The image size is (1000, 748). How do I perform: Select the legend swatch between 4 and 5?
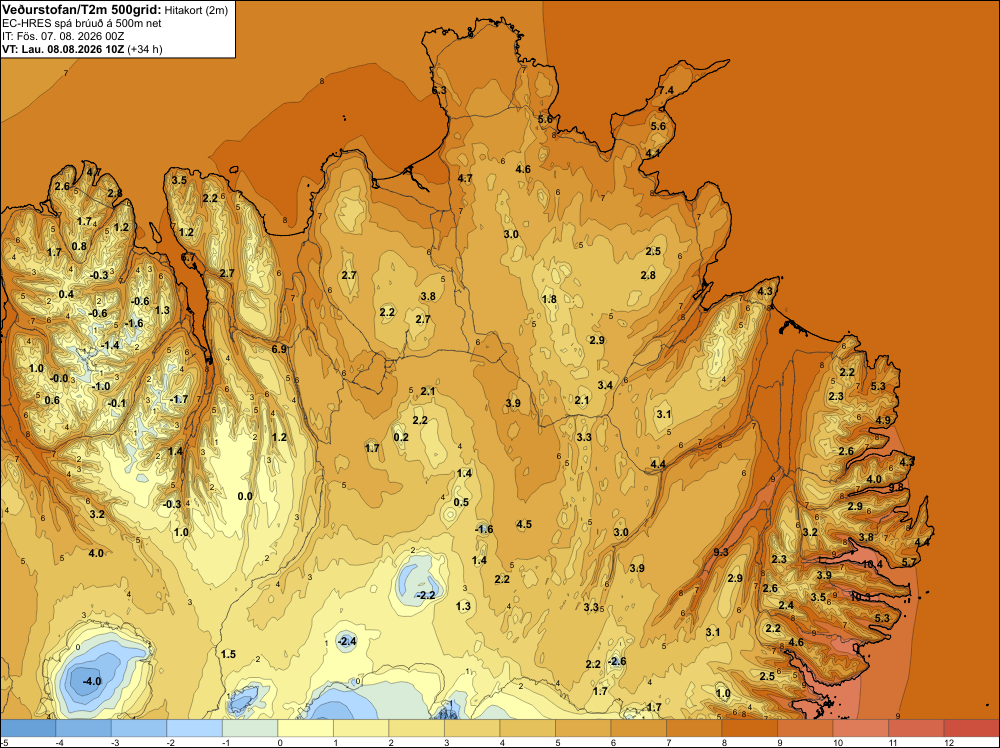click(527, 728)
